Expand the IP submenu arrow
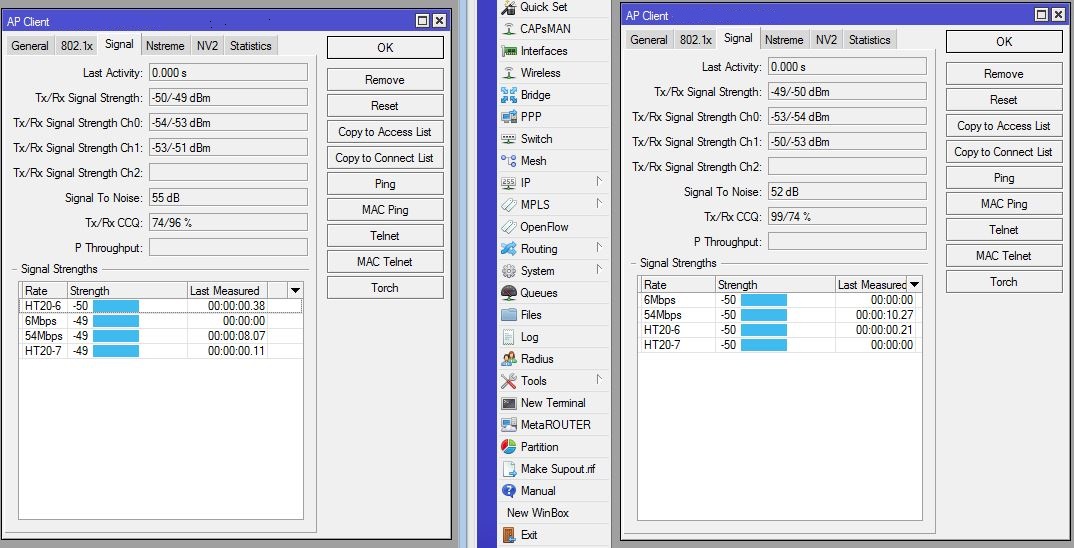The width and height of the screenshot is (1074, 548). pos(599,182)
